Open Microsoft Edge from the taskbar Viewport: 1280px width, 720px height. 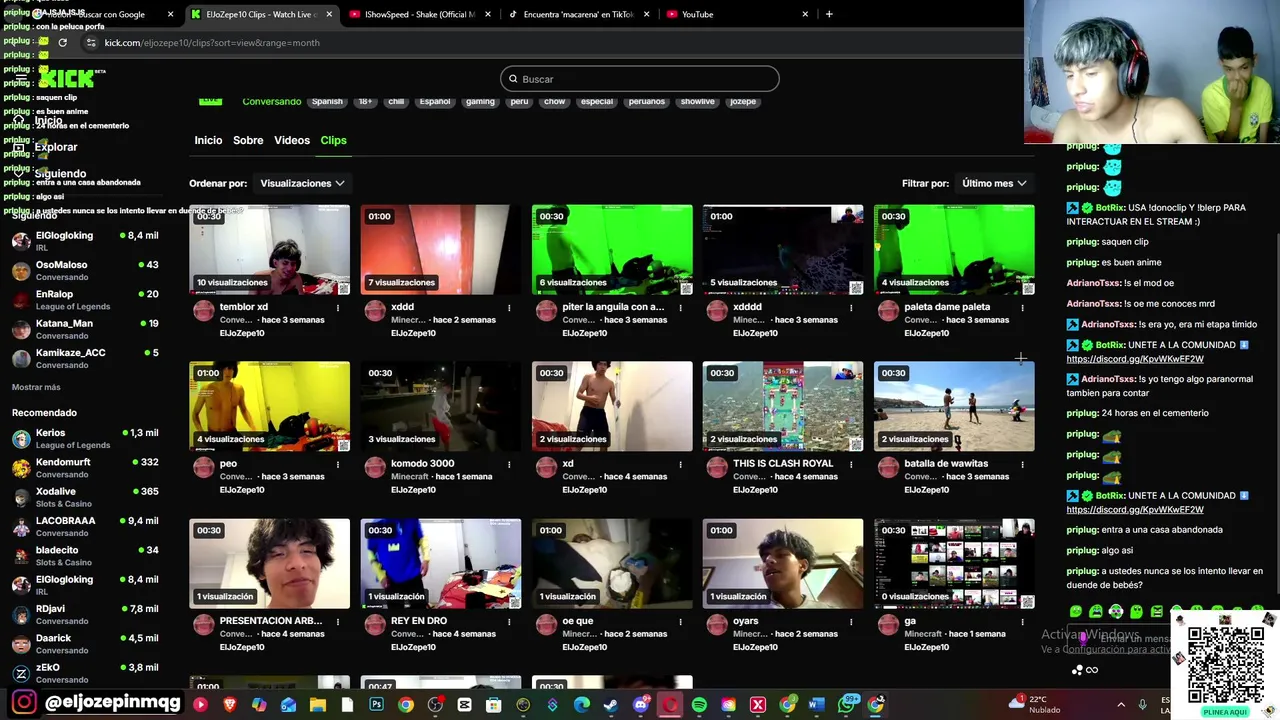point(581,705)
